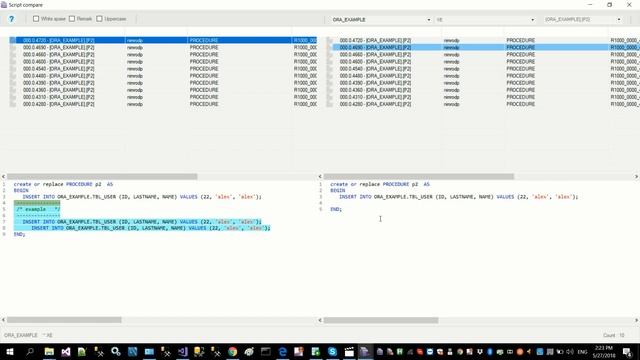Click the highlighted /* example */ comment line
Viewport: 640px width, 360px height.
(38, 209)
